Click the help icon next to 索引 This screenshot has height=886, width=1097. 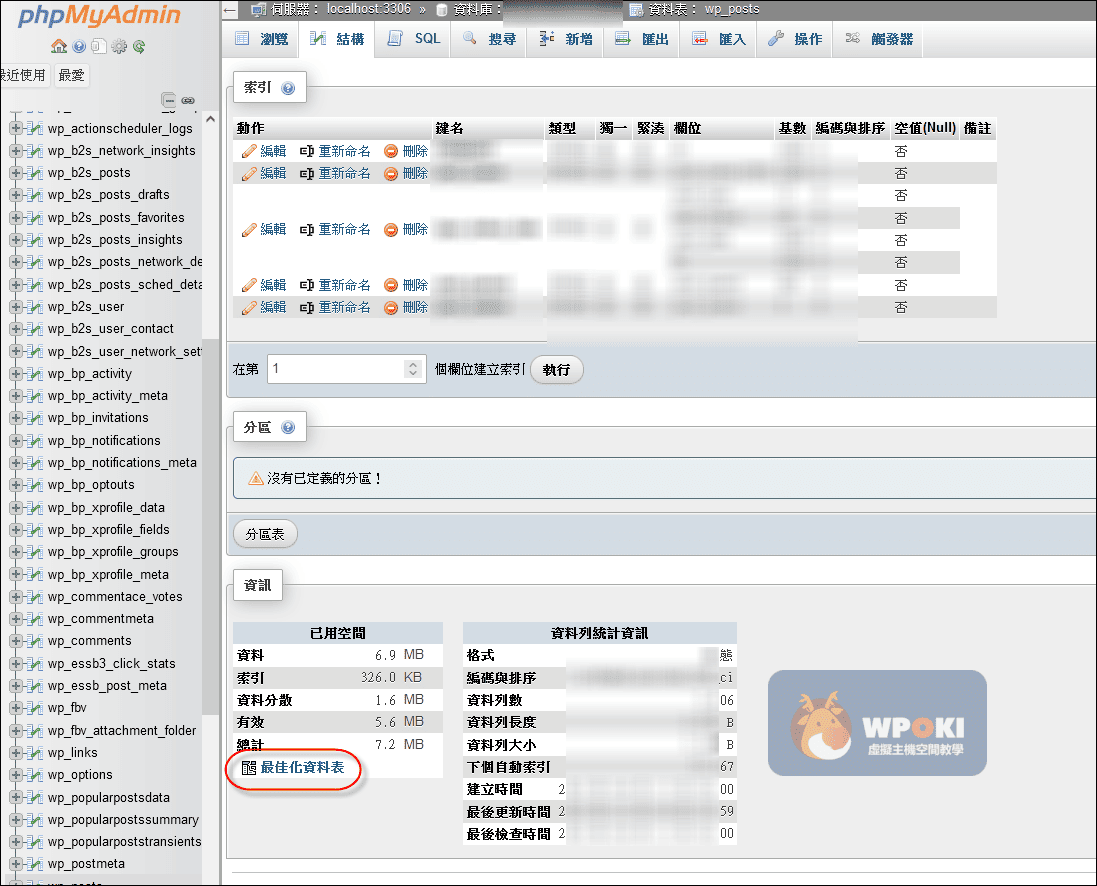coord(288,89)
